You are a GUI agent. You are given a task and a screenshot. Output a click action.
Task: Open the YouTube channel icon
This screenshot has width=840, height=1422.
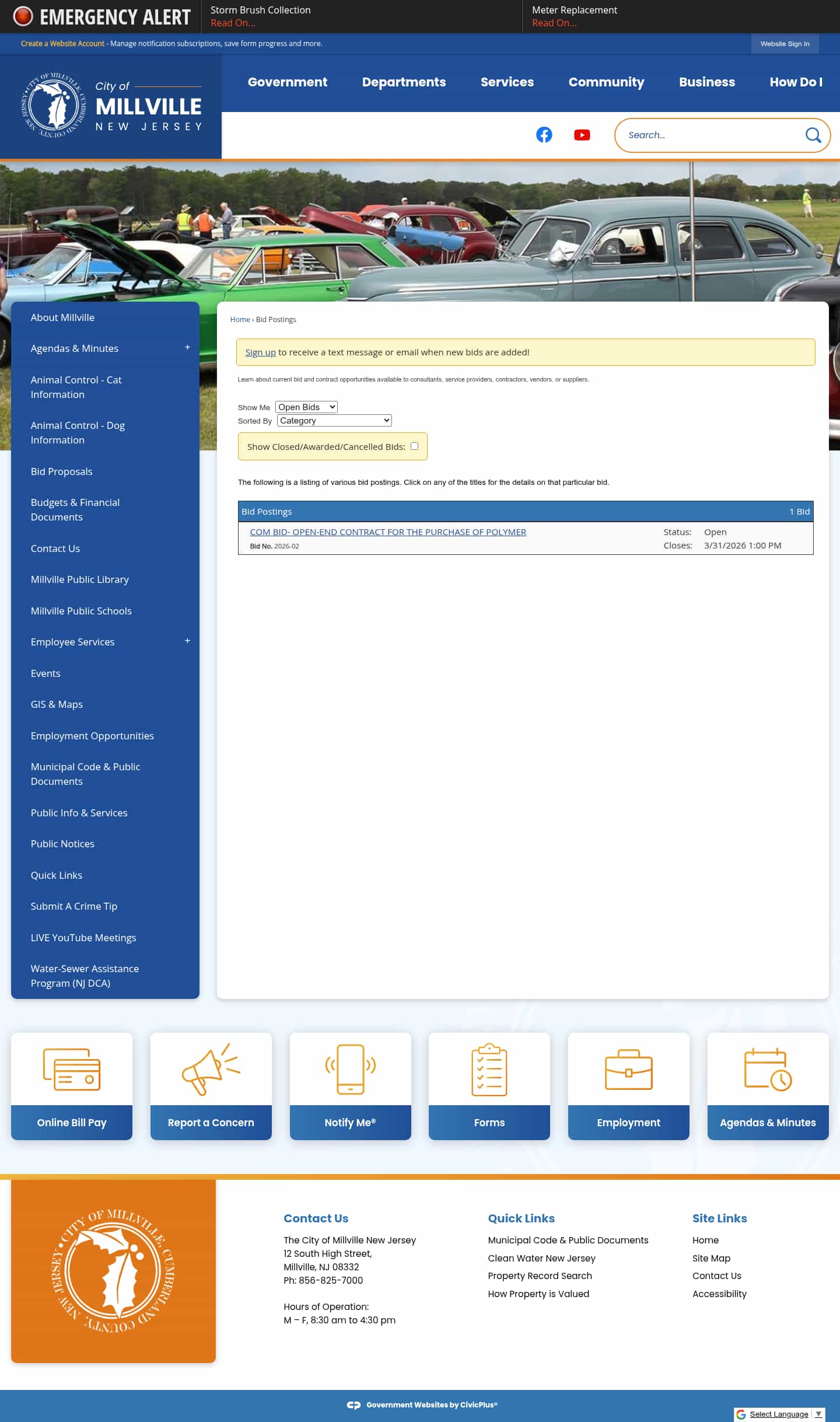click(582, 135)
